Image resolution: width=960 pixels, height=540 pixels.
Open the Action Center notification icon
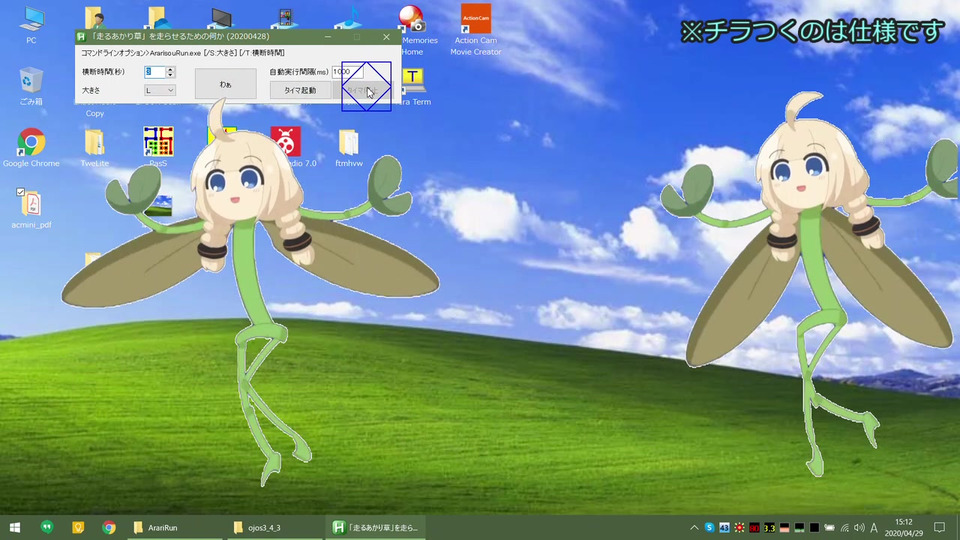coord(939,527)
